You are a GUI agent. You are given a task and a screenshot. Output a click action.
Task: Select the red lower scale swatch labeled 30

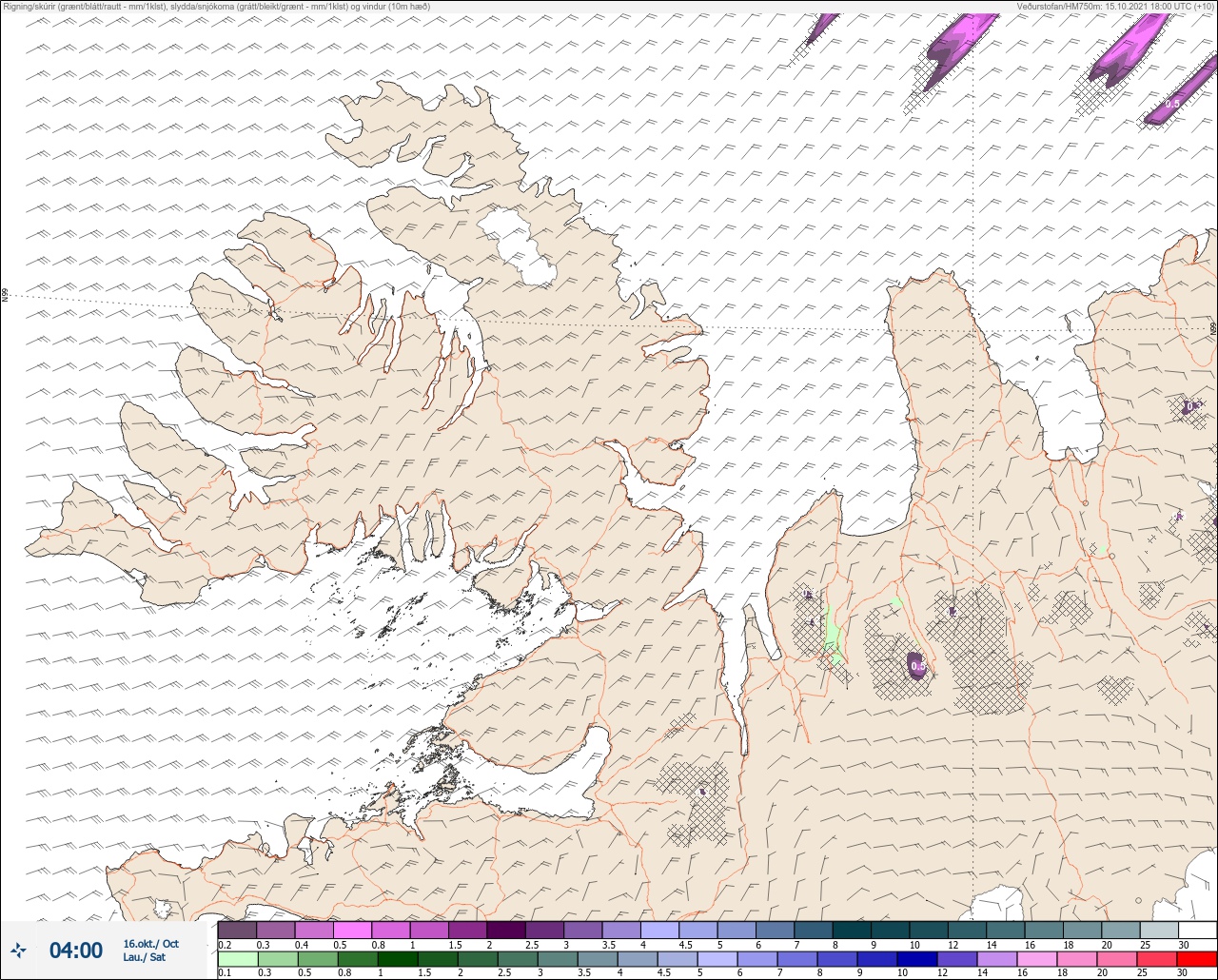1197,958
